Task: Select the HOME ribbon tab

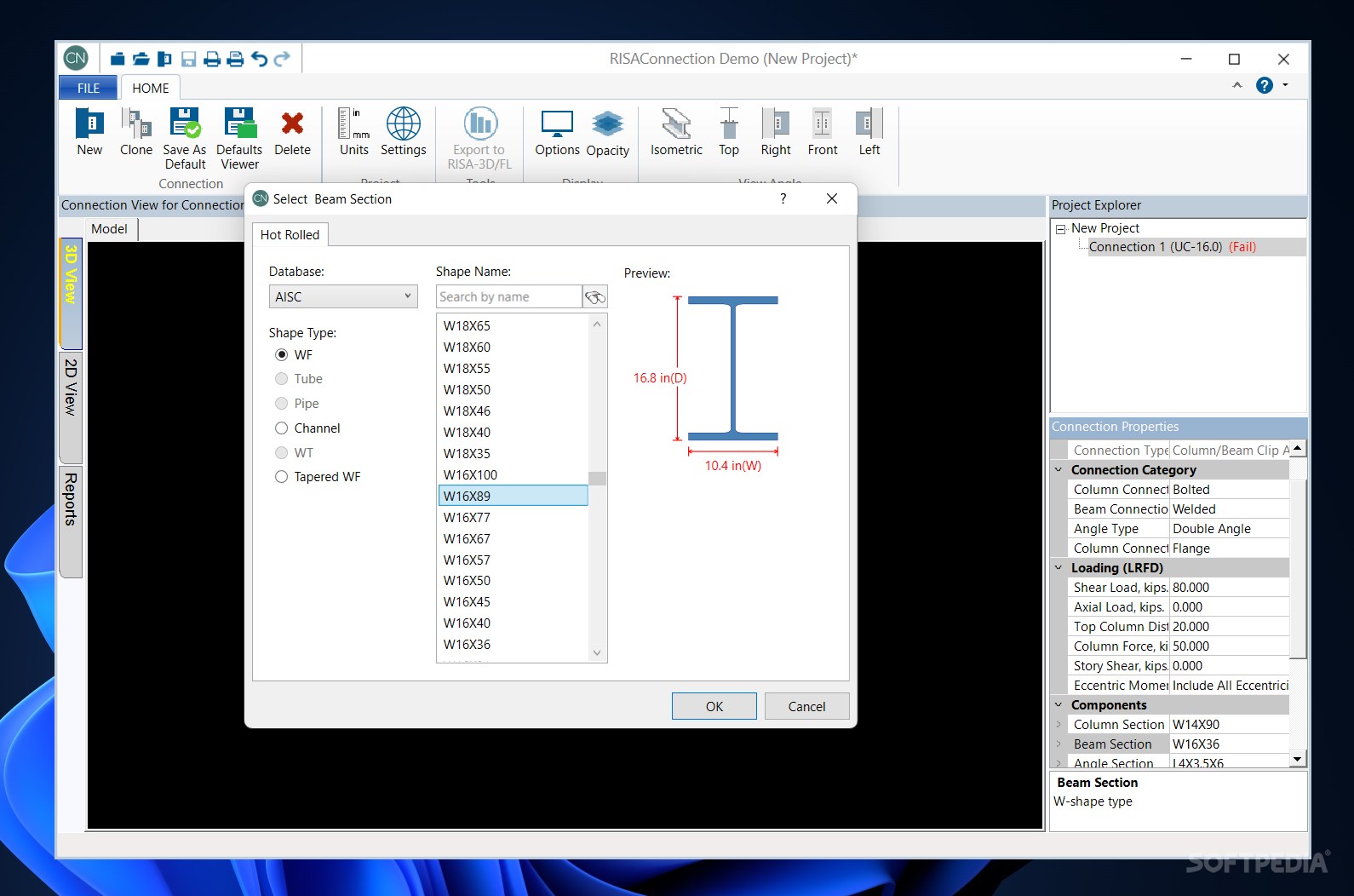Action: [x=150, y=88]
